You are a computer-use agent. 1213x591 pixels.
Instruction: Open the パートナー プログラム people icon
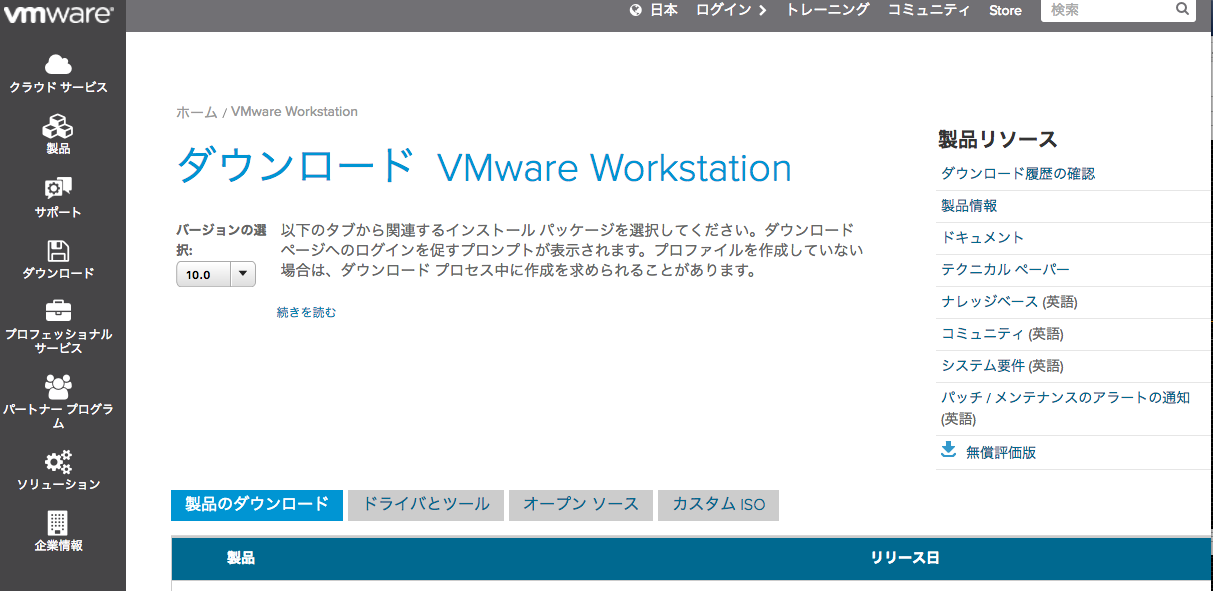tap(58, 385)
